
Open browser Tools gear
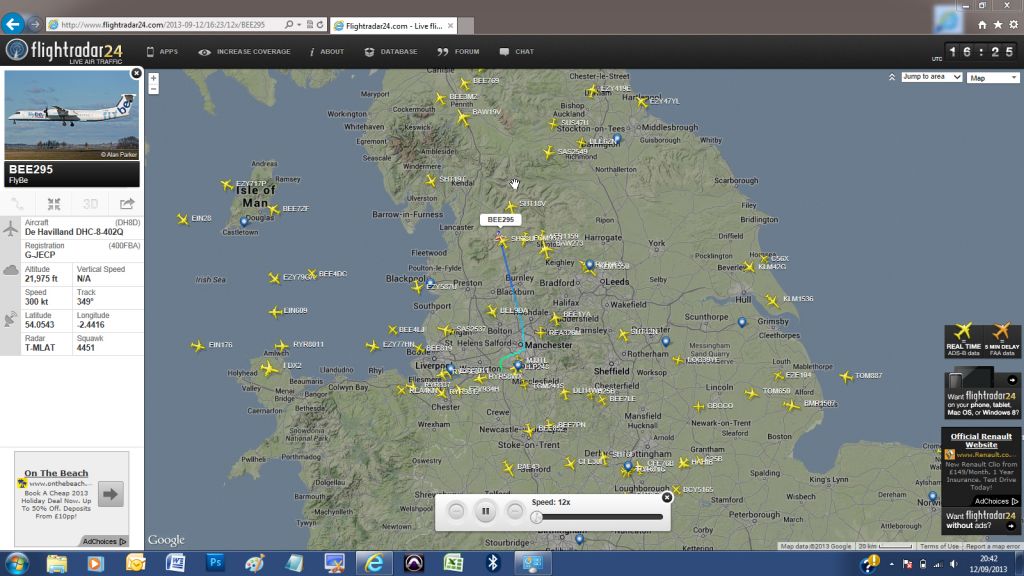pos(1014,25)
